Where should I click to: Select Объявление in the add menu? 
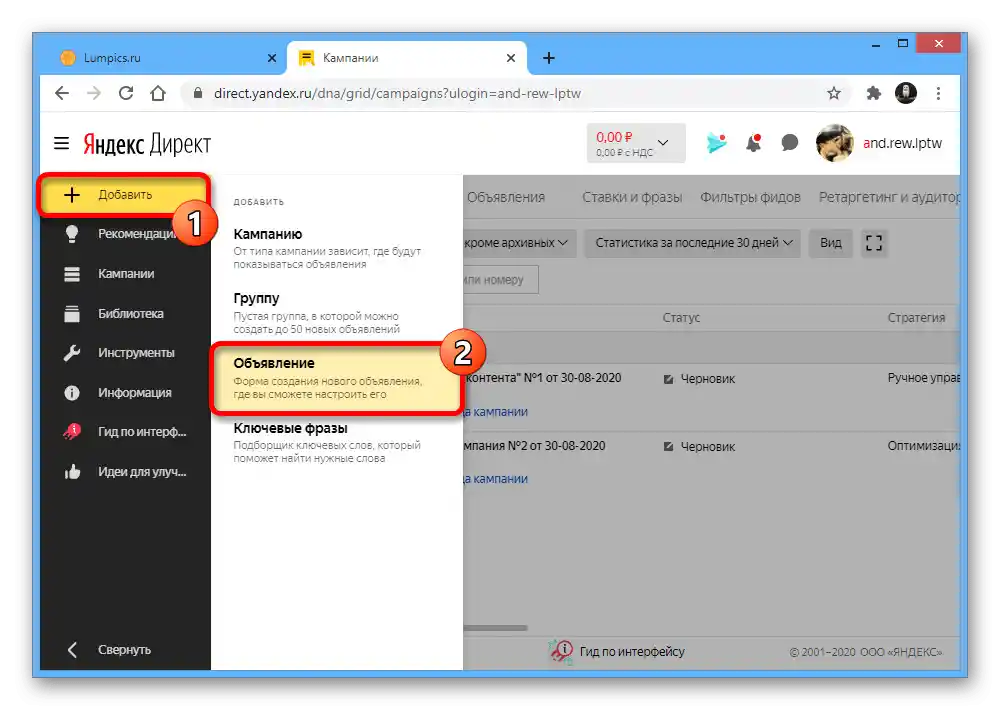(335, 378)
